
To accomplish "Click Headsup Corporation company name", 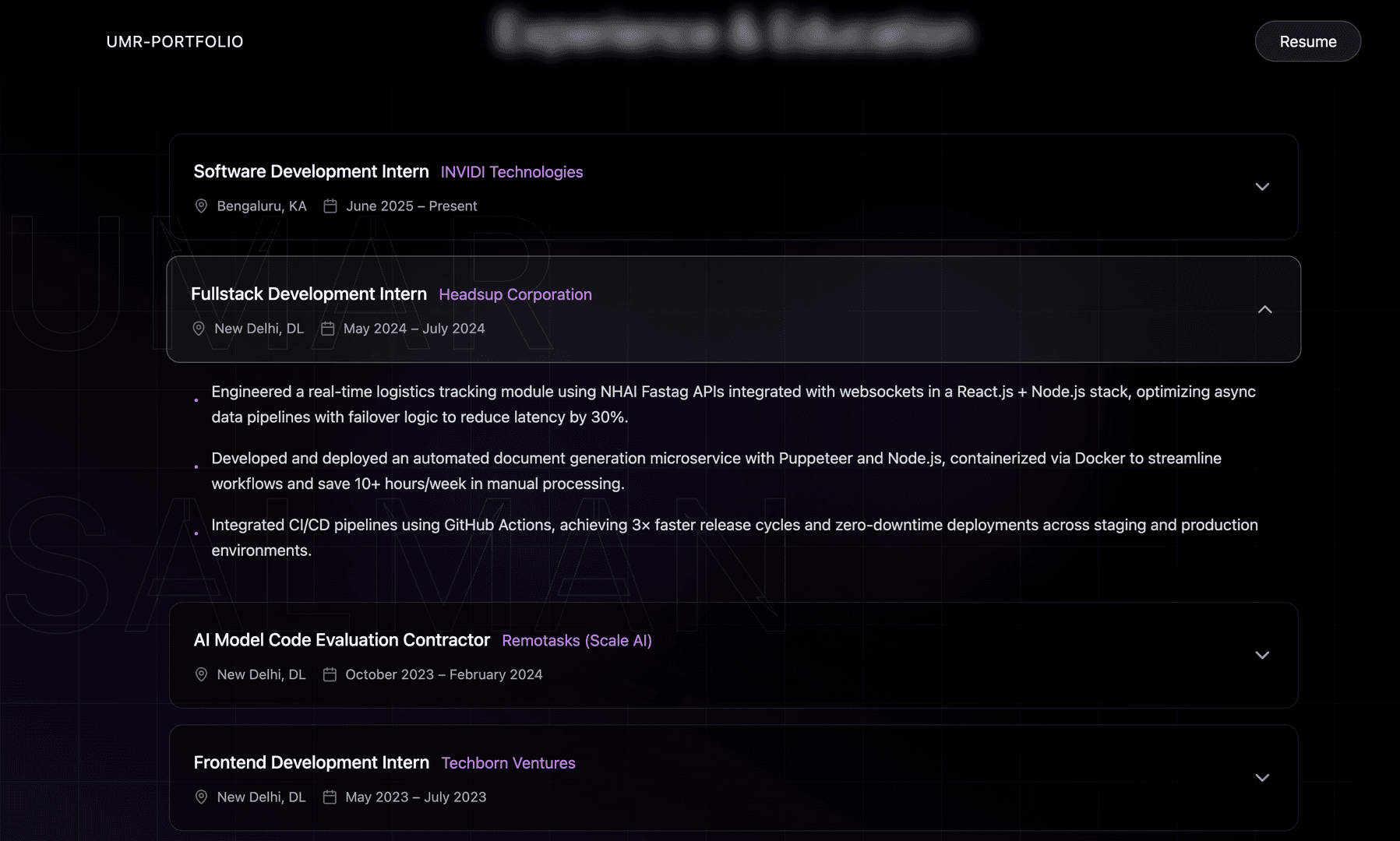I will pos(515,295).
